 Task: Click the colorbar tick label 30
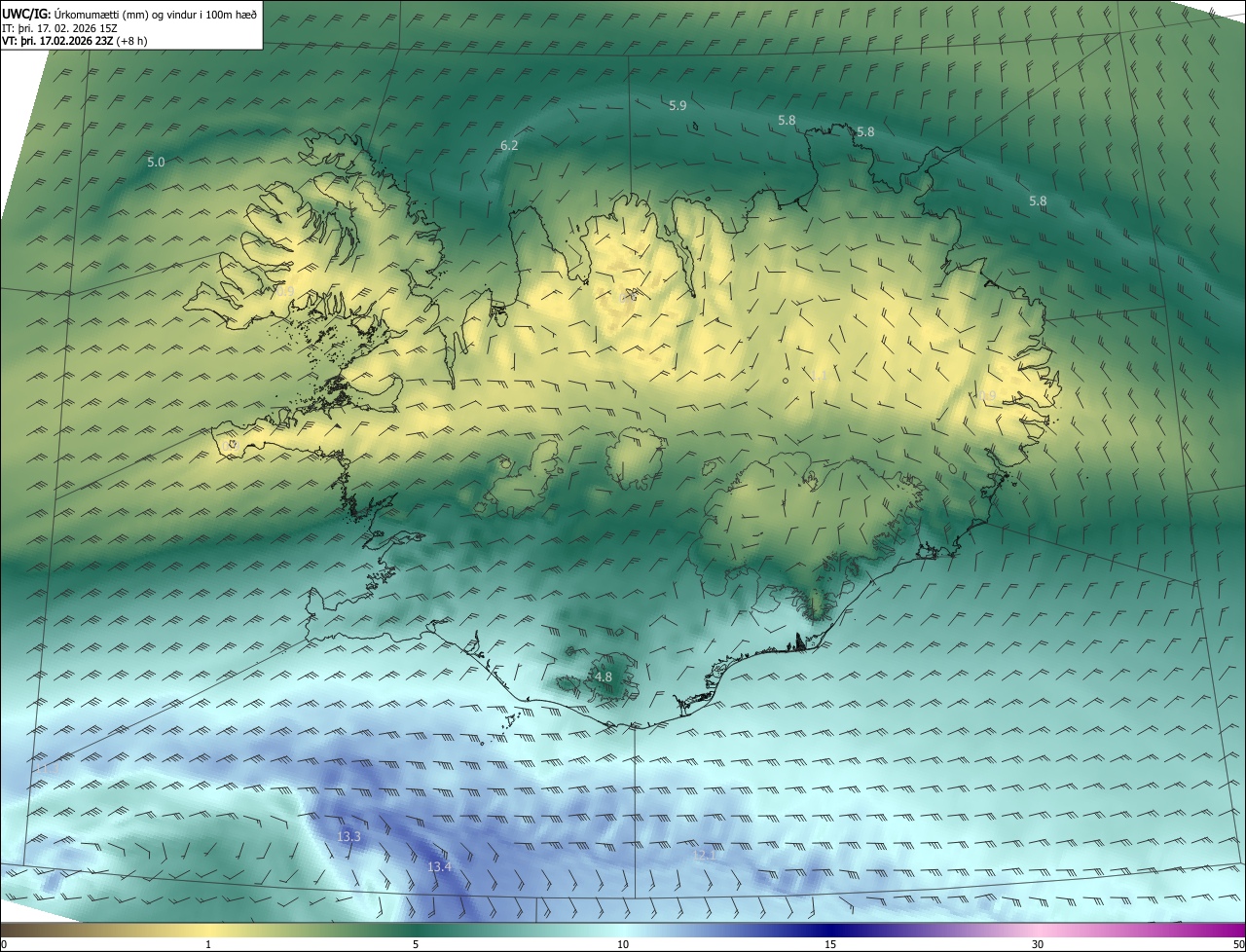[1038, 944]
